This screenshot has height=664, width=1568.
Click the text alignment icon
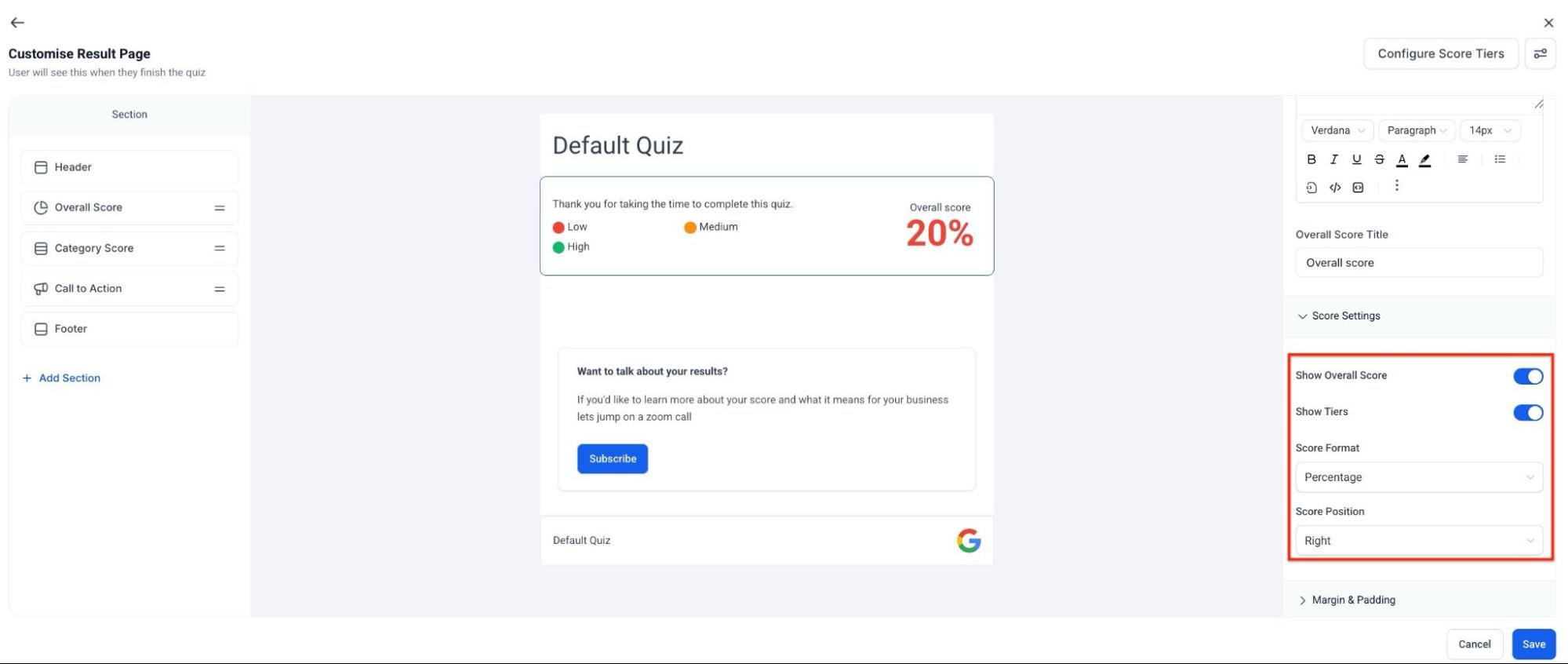pyautogui.click(x=1463, y=159)
